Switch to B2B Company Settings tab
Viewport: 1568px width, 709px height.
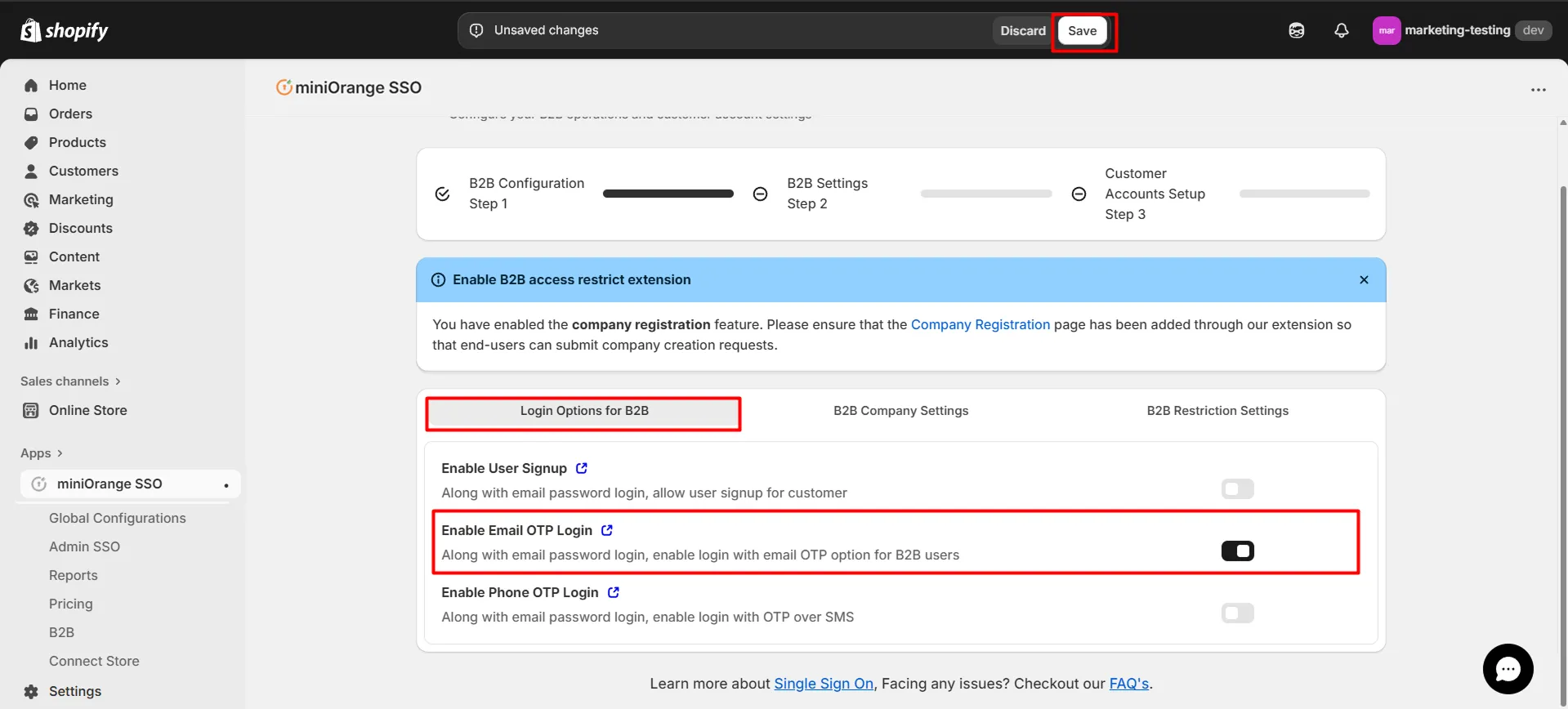[900, 411]
